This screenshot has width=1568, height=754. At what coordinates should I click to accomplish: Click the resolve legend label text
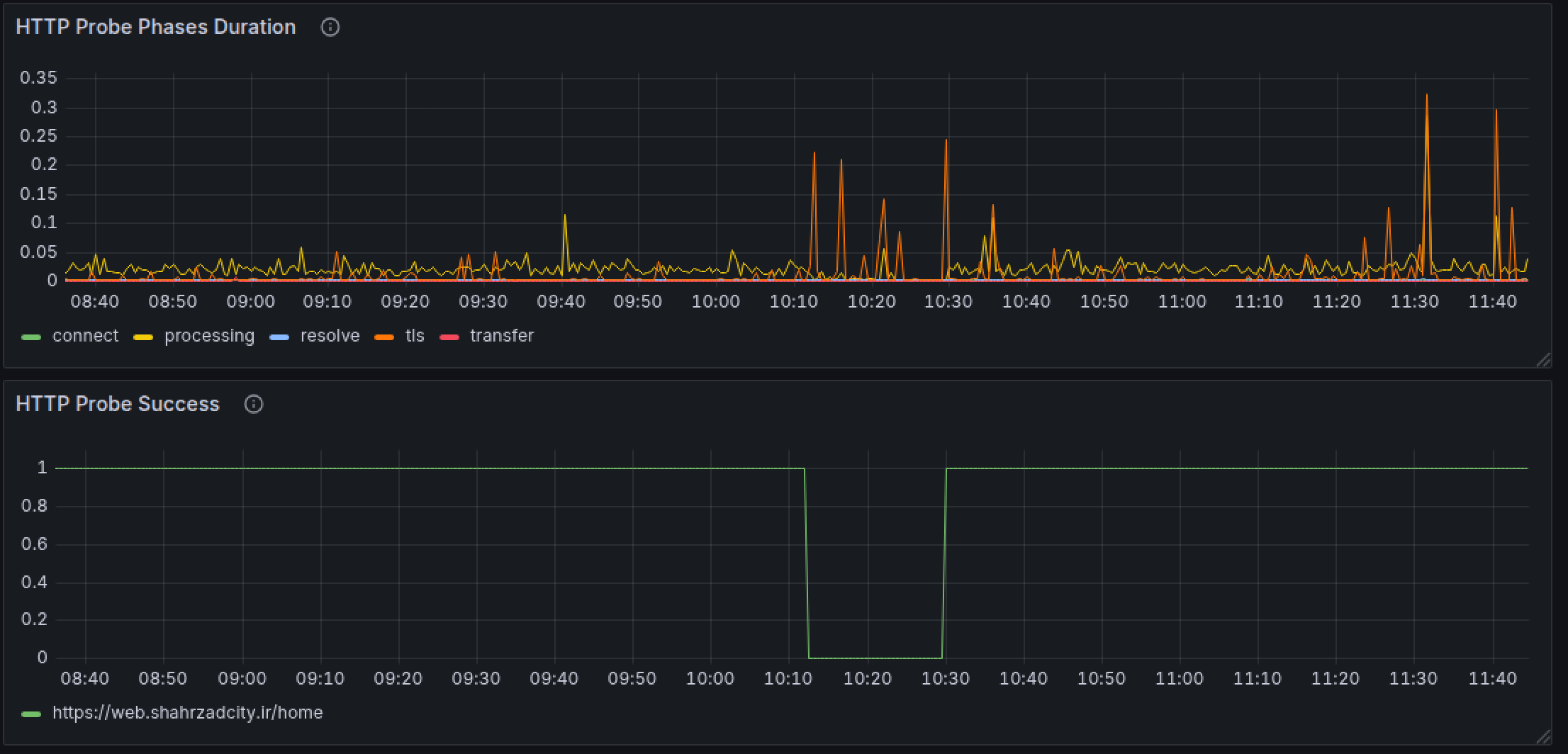330,336
